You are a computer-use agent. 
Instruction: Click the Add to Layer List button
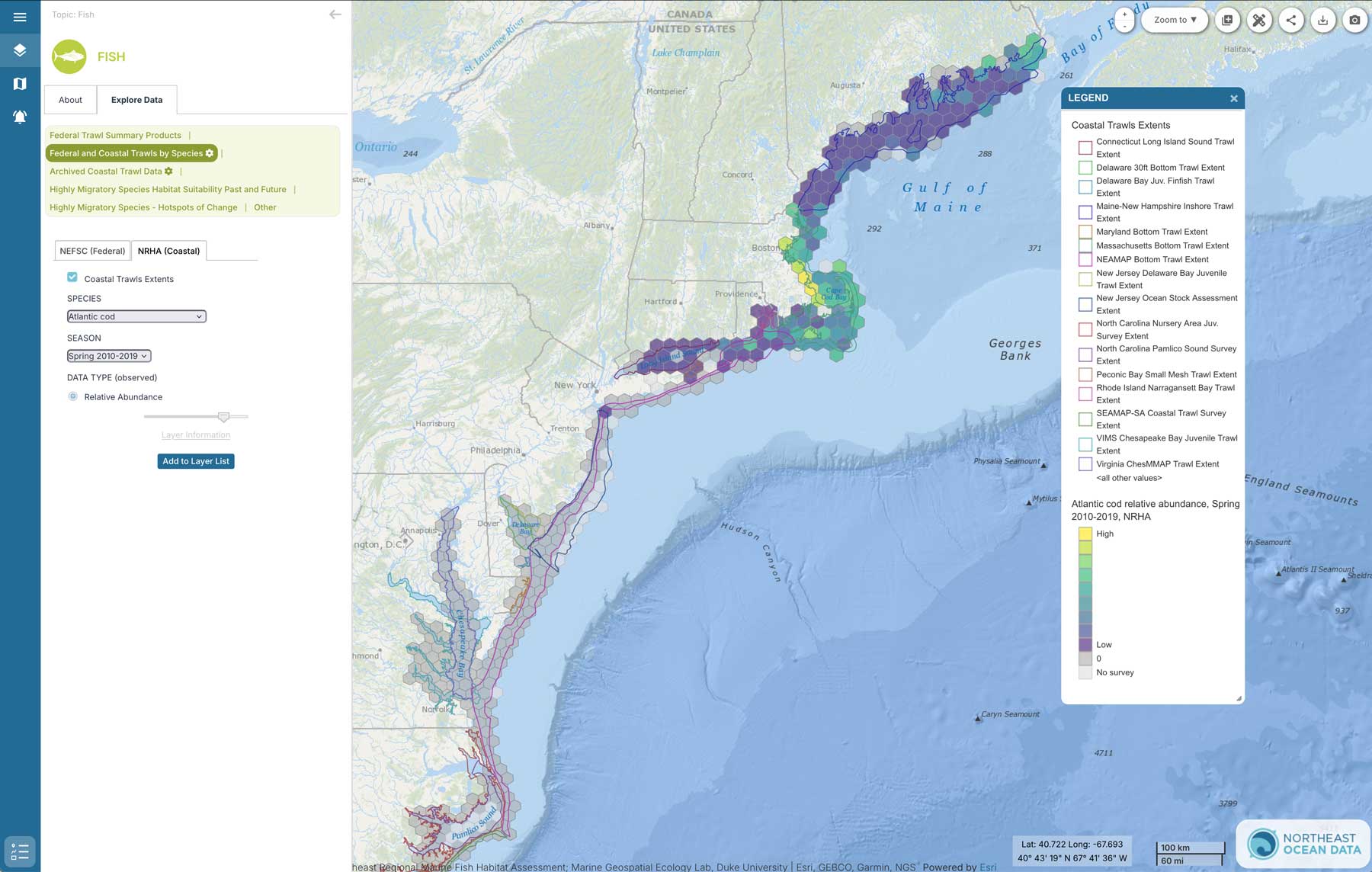(x=196, y=461)
